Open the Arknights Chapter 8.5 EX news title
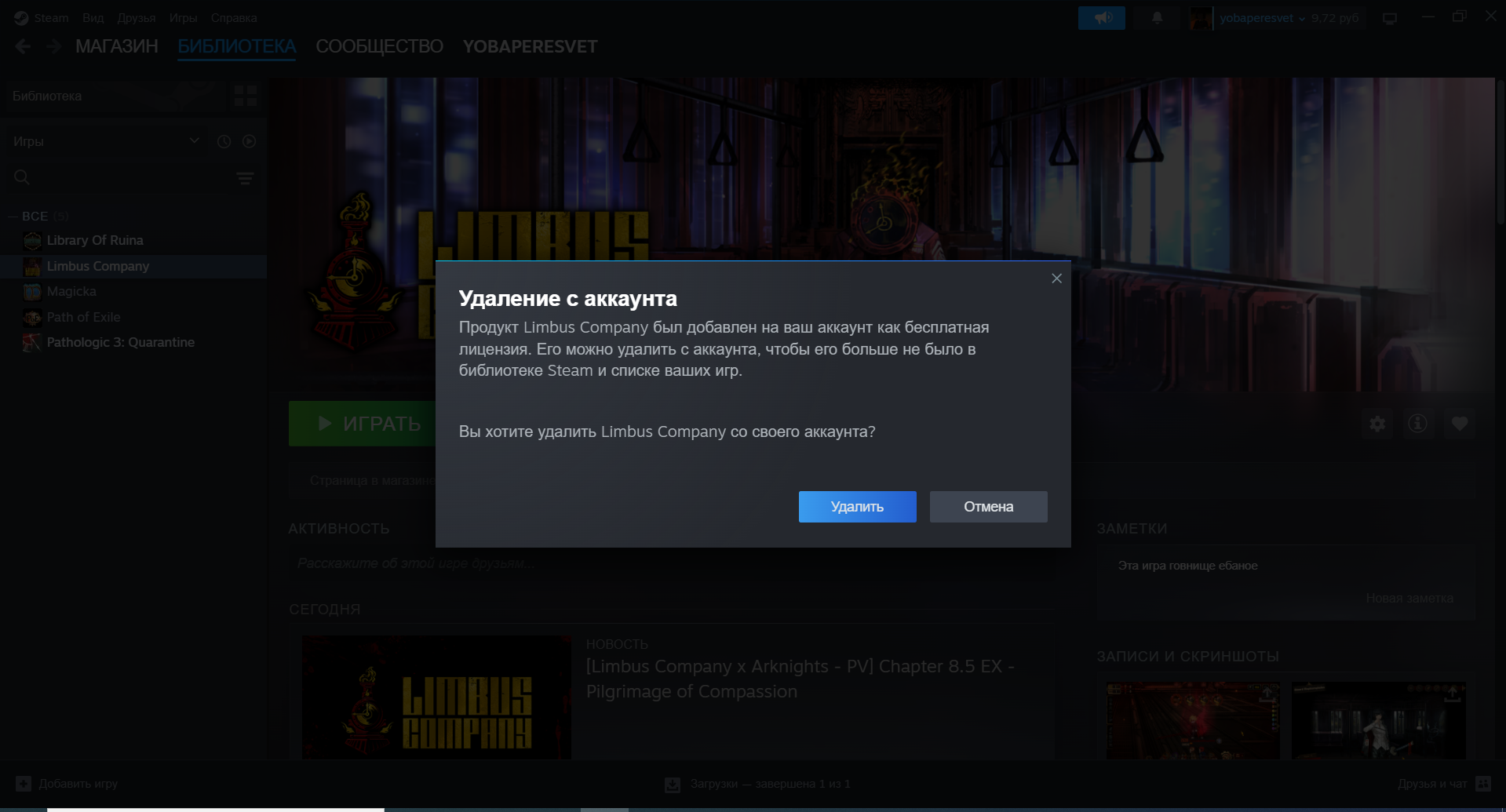 [800, 679]
